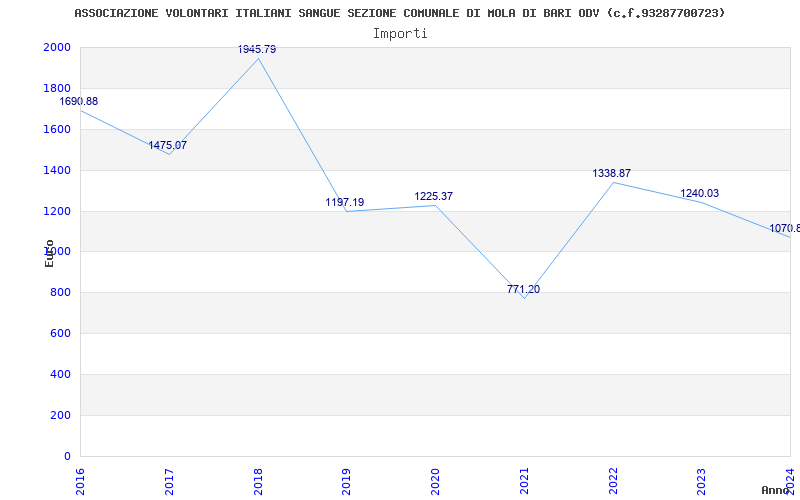Click the 1690.88 data label

pyautogui.click(x=79, y=102)
